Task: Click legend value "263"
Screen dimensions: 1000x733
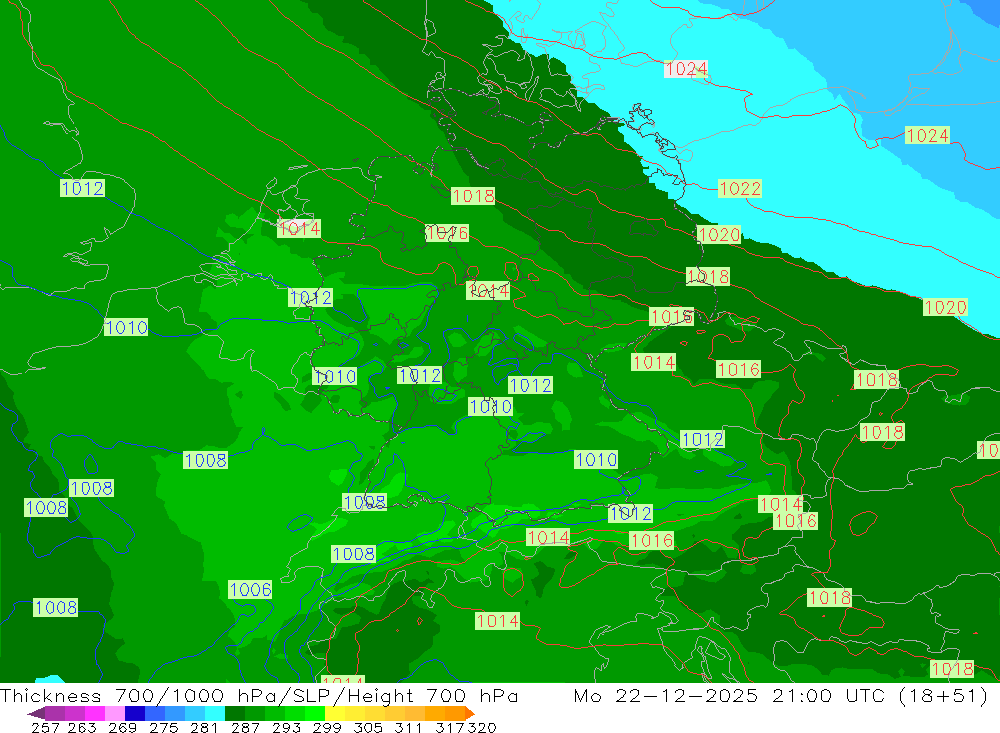Action: click(81, 727)
